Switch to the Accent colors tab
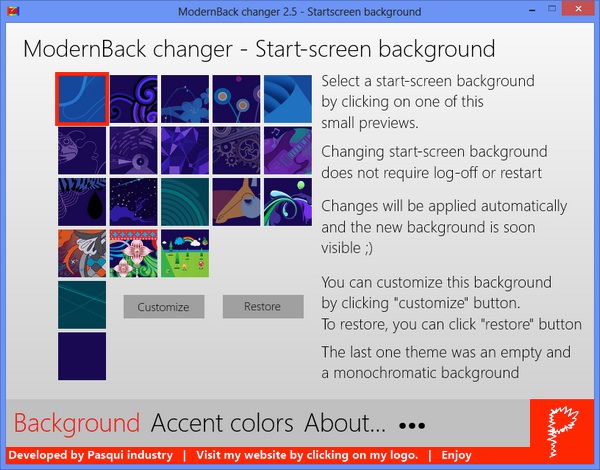Viewport: 600px width, 470px height. pos(222,423)
